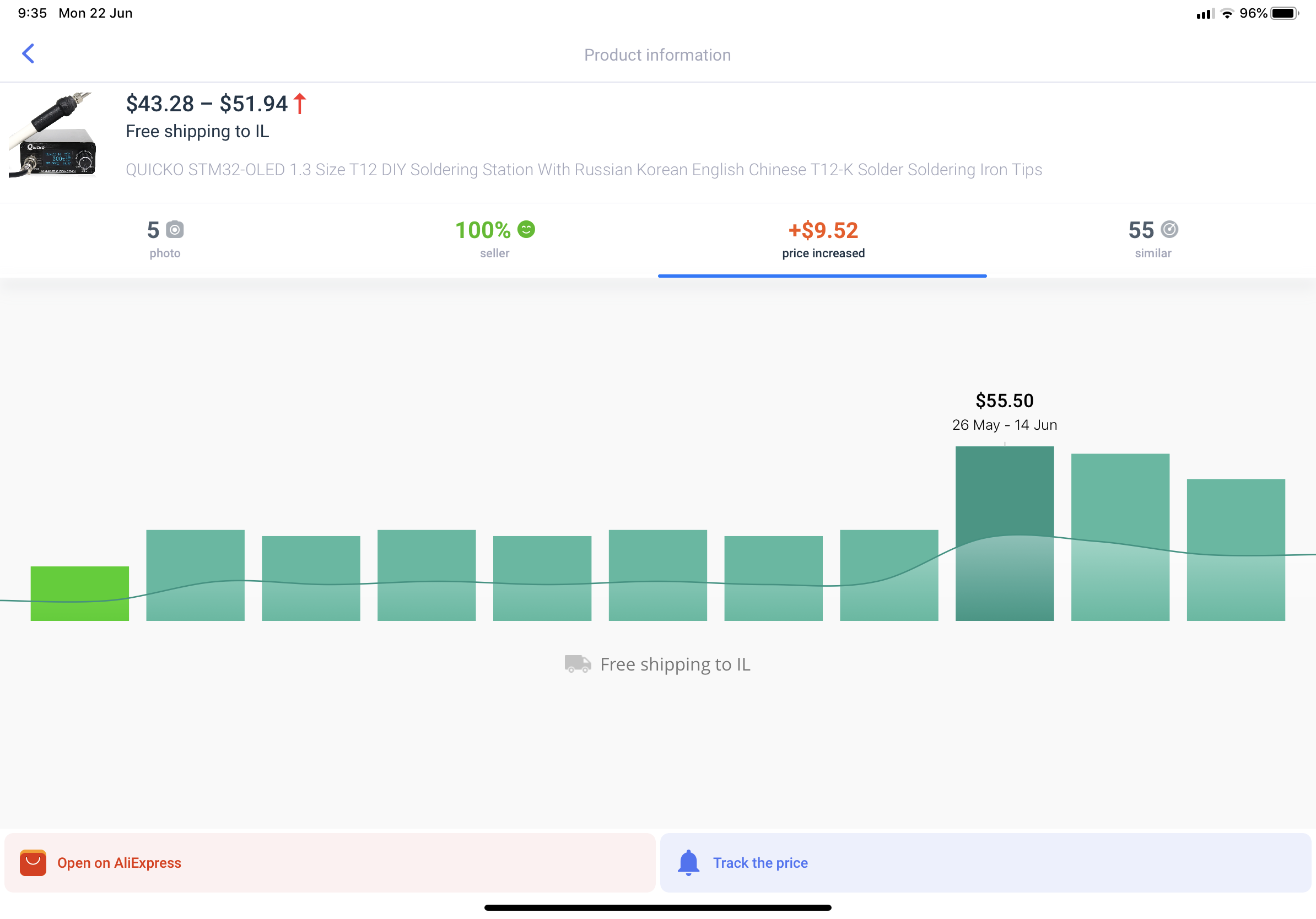The height and width of the screenshot is (919, 1316).
Task: Tap the red price increase arrow
Action: click(x=300, y=104)
